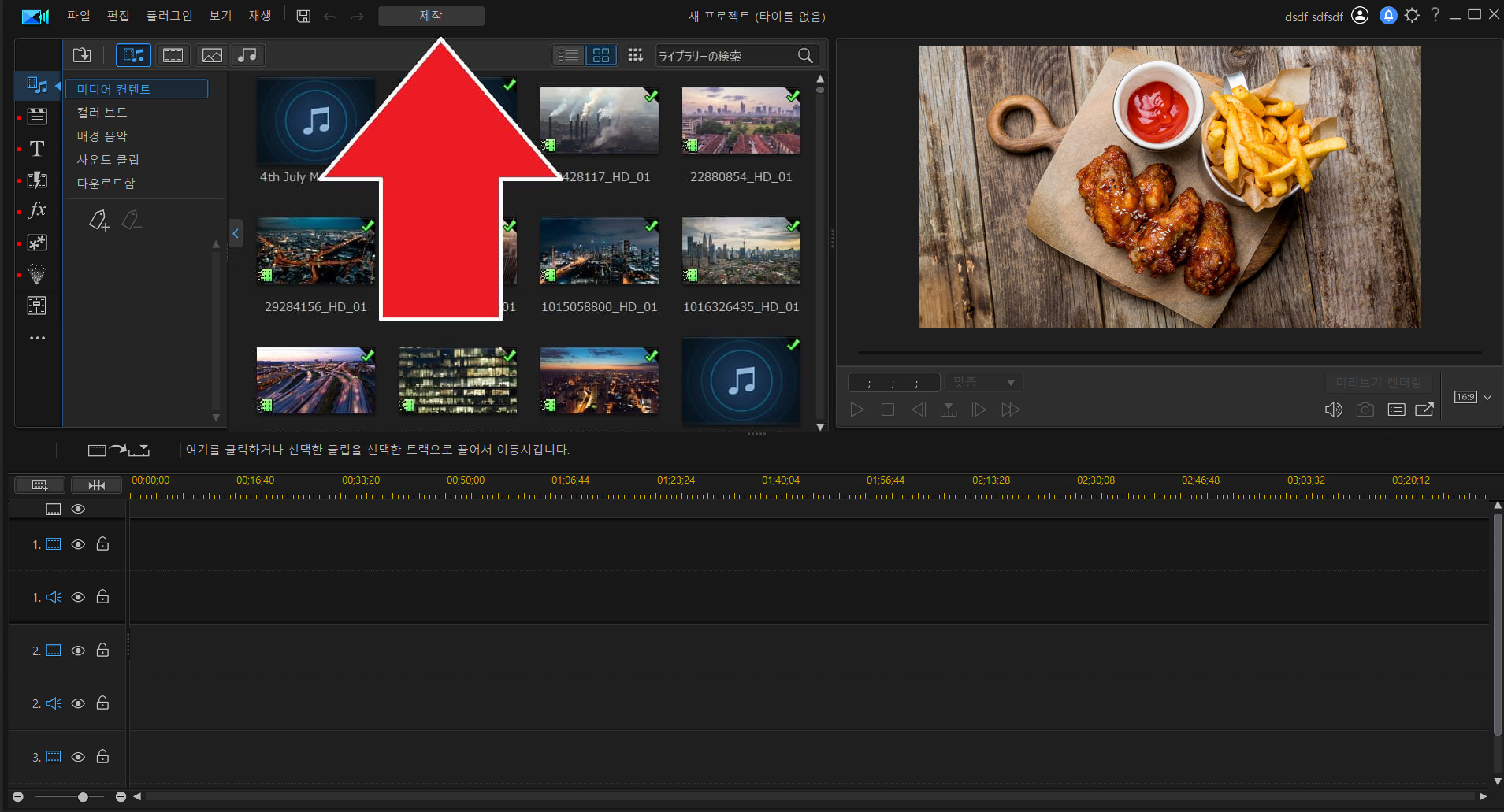Filter library to video clips only
The image size is (1504, 812).
(x=173, y=55)
